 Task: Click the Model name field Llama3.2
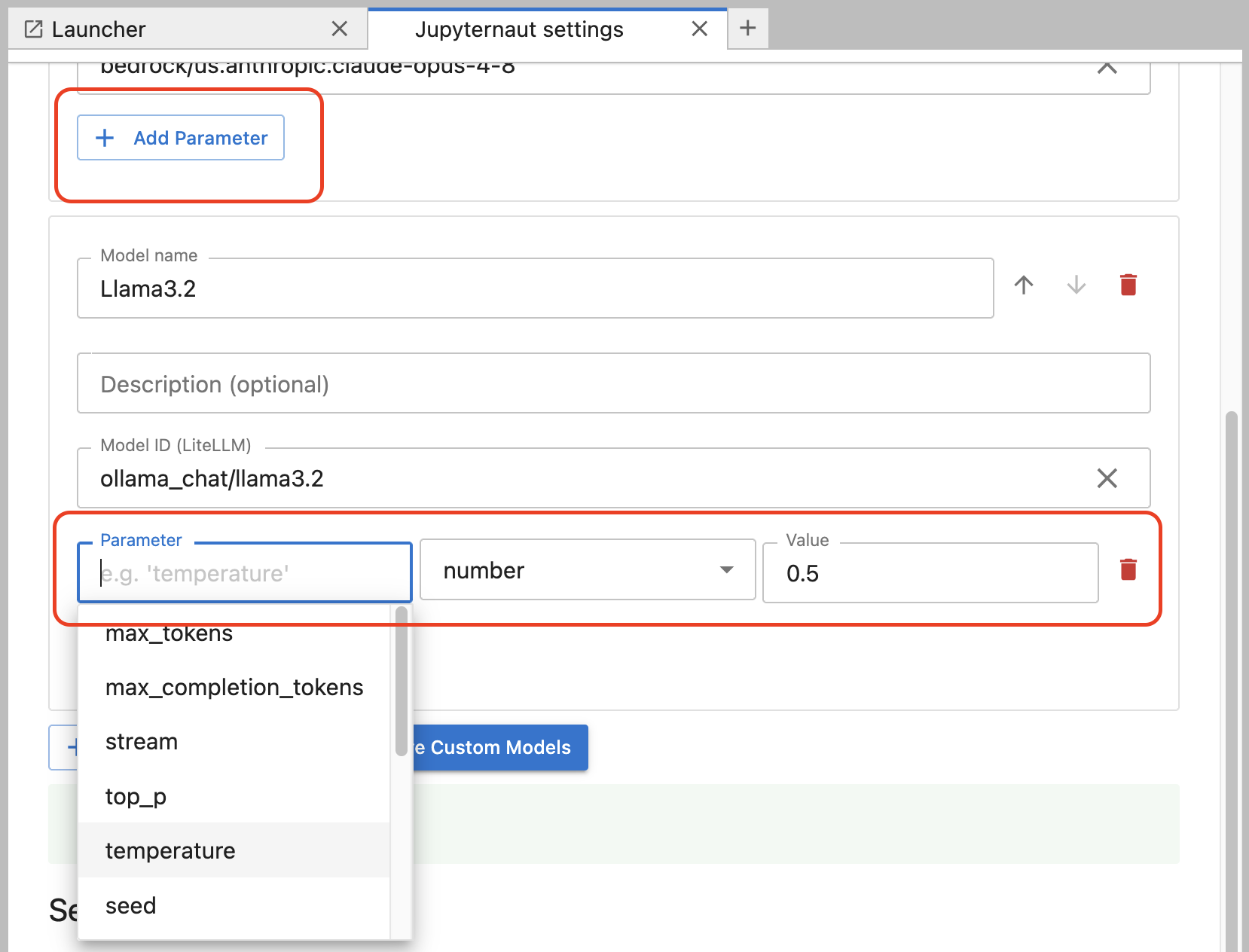coord(536,288)
